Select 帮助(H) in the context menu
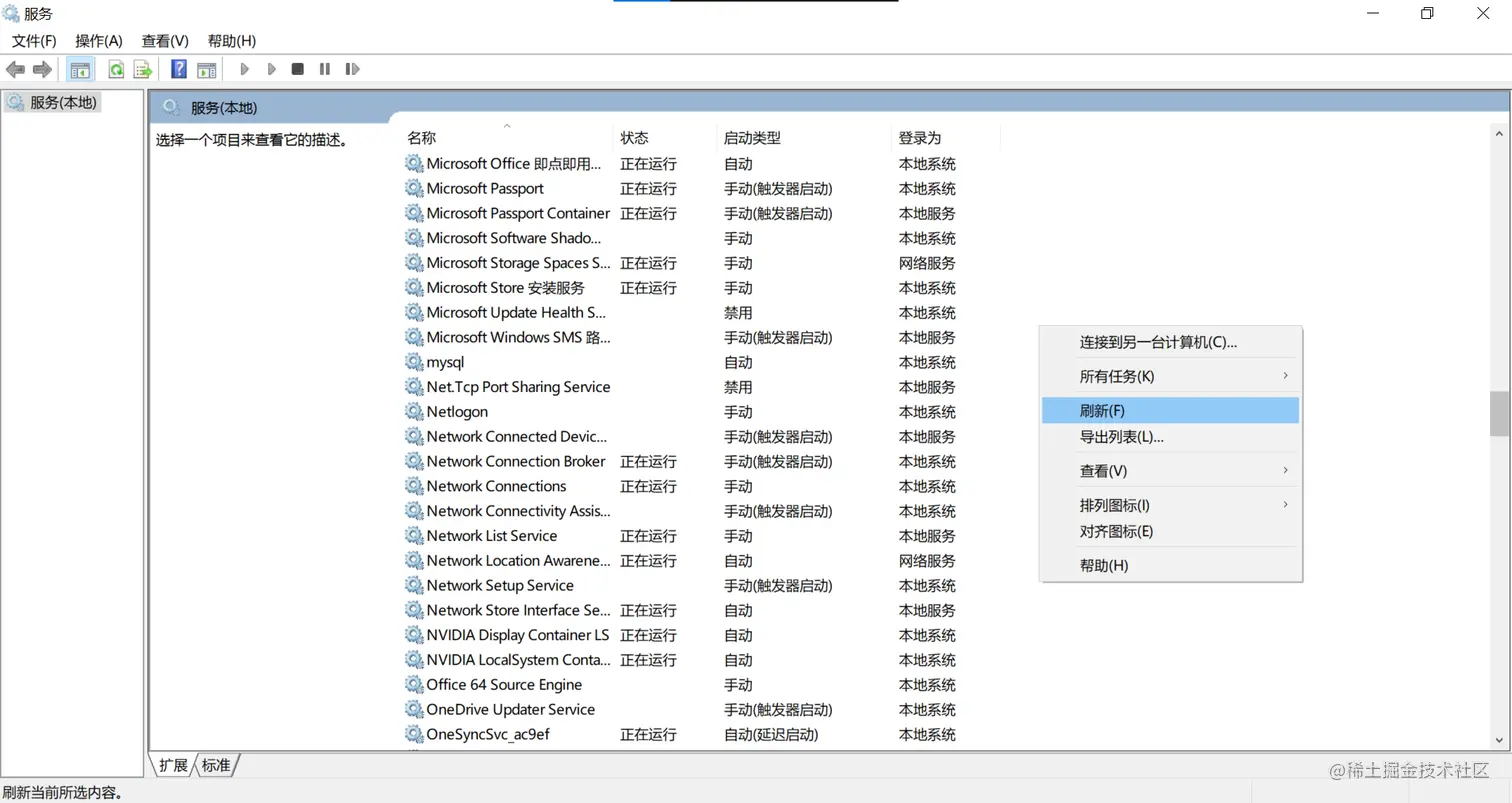This screenshot has height=803, width=1512. tap(1170, 565)
